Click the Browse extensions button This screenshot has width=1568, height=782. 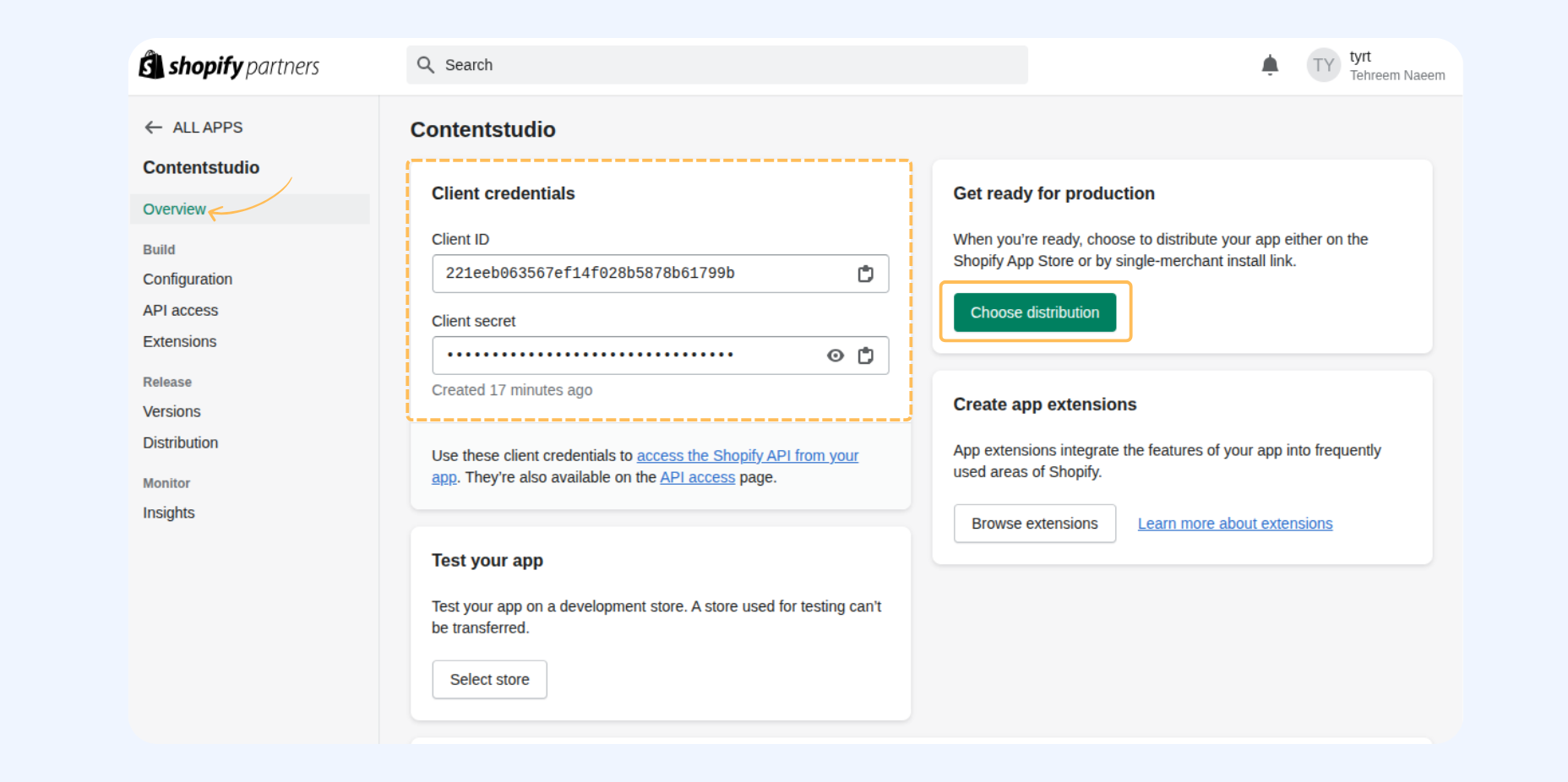(x=1035, y=524)
